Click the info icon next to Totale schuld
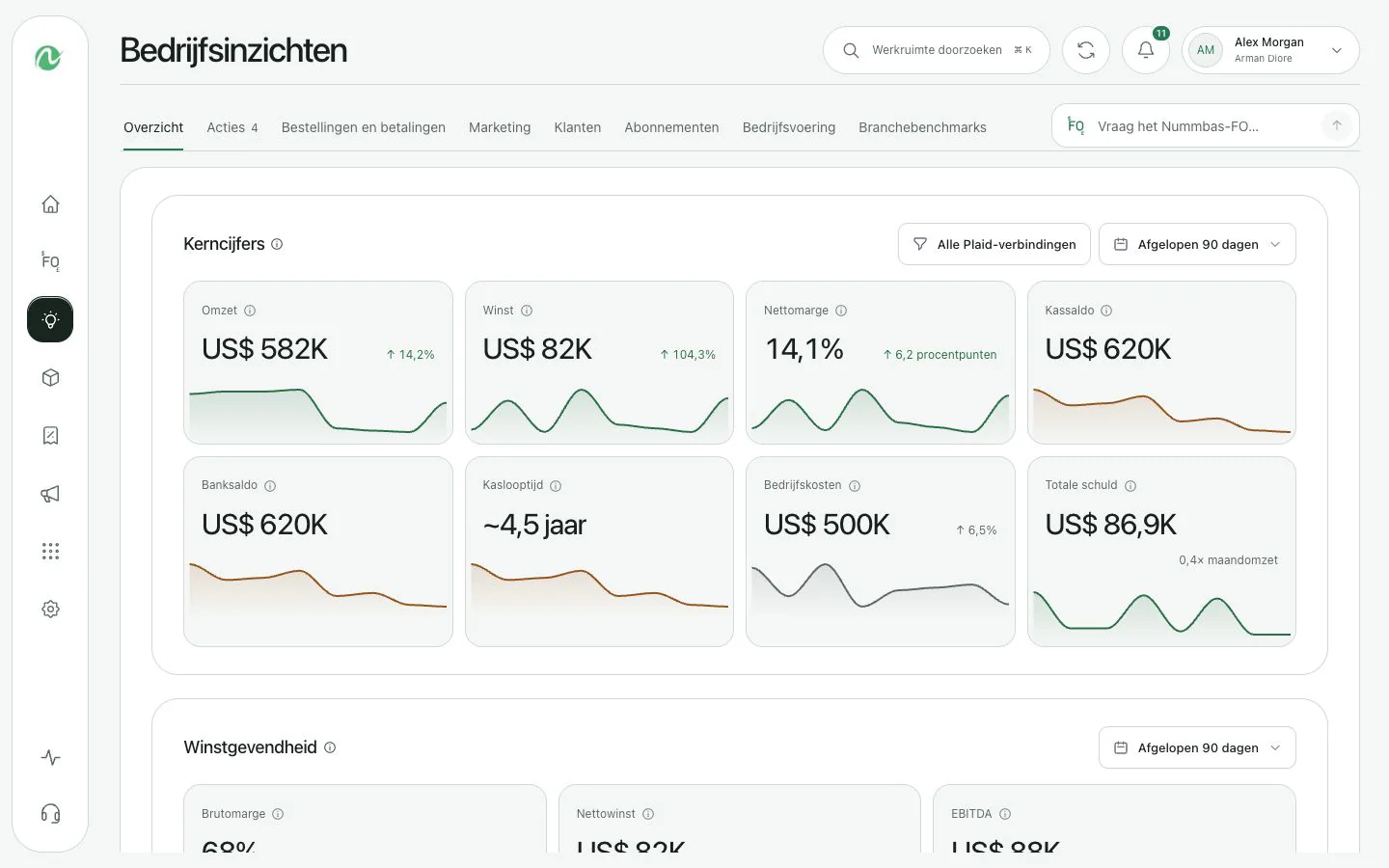1389x868 pixels. (x=1130, y=486)
